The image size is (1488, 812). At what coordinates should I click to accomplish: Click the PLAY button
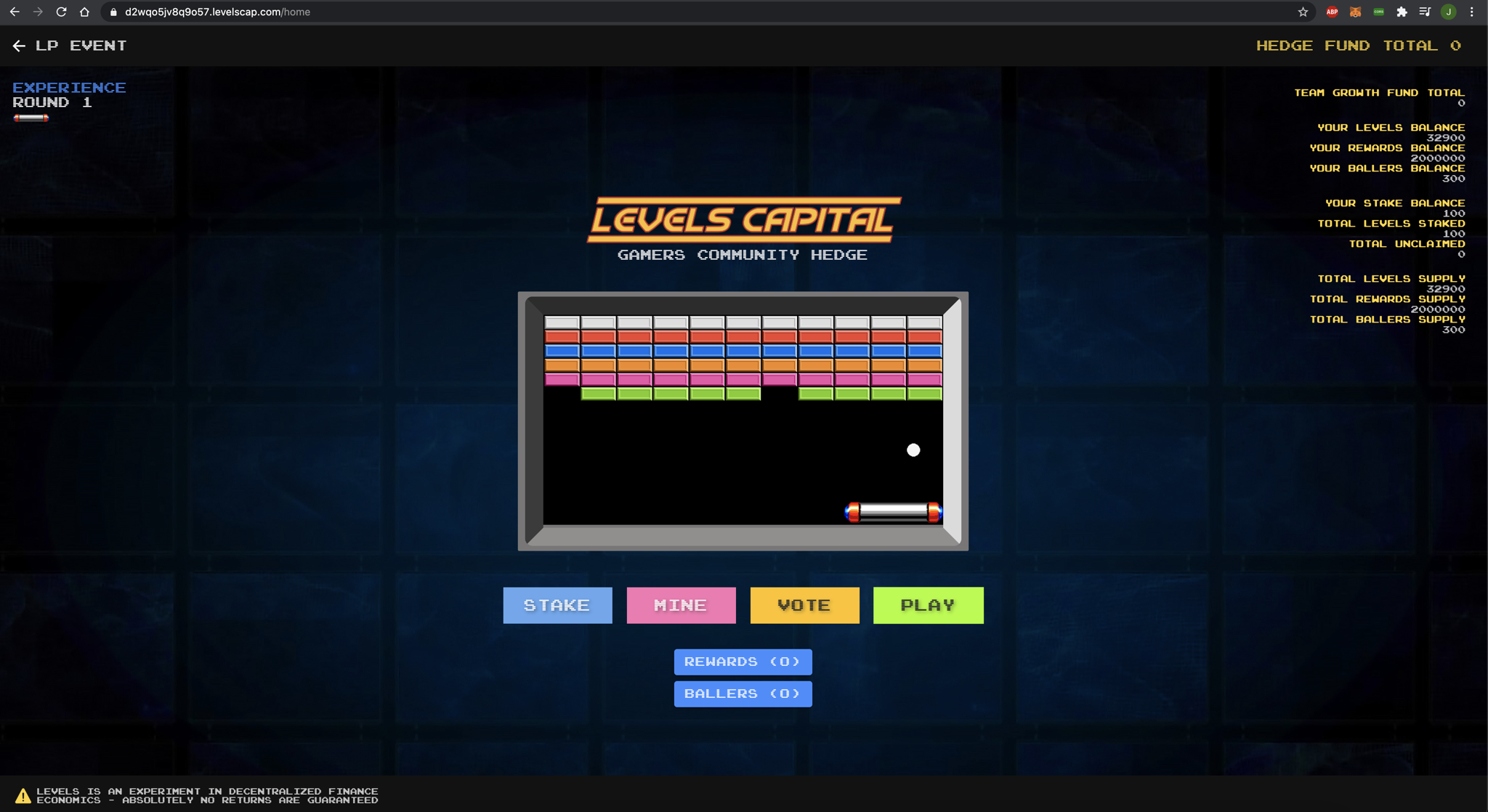tap(928, 605)
